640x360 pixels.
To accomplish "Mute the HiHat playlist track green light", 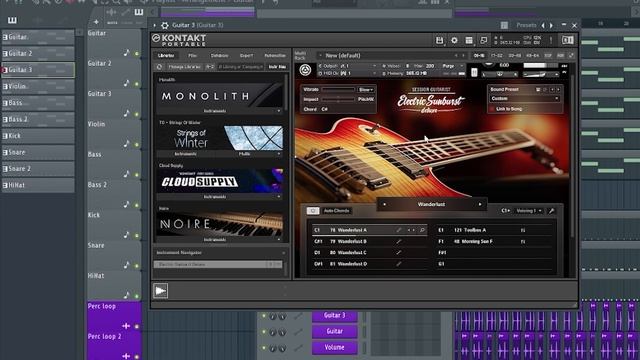I will (137, 296).
